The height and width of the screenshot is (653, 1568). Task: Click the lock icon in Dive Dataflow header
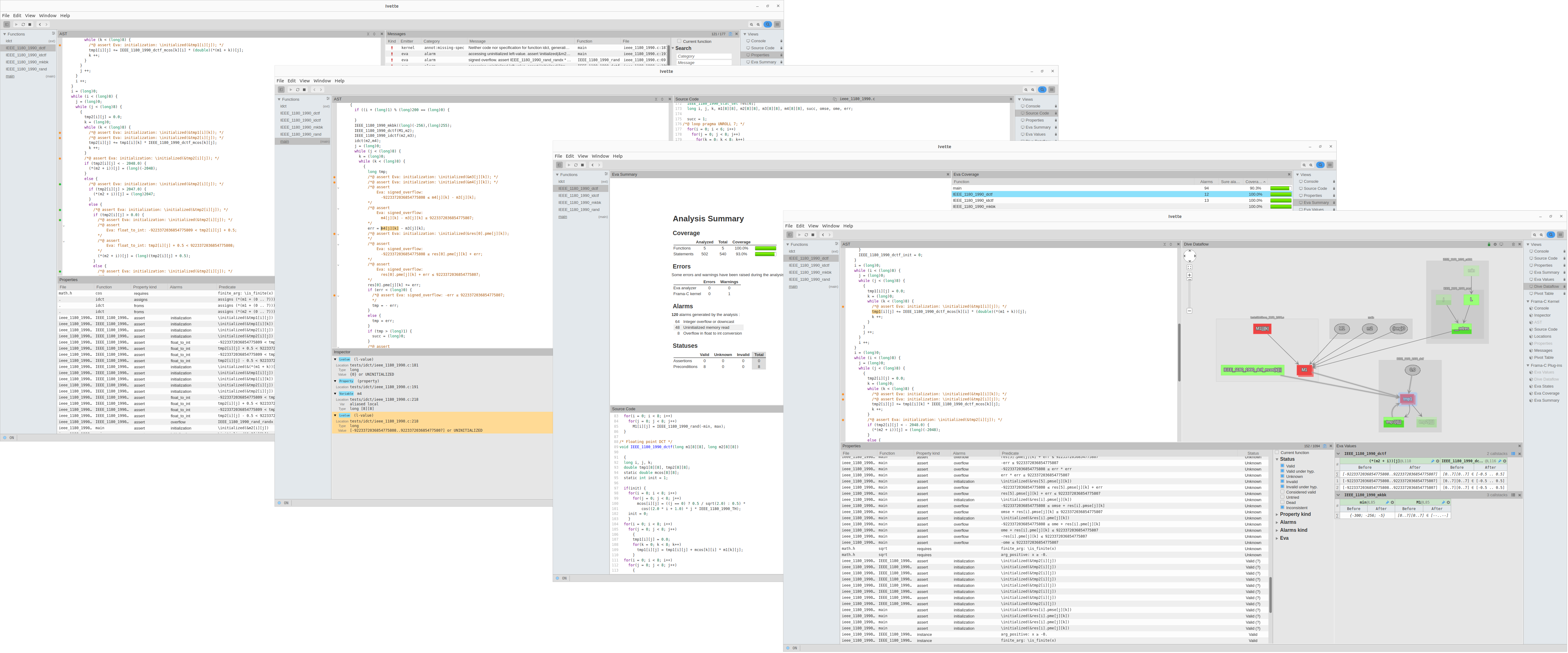1489,244
